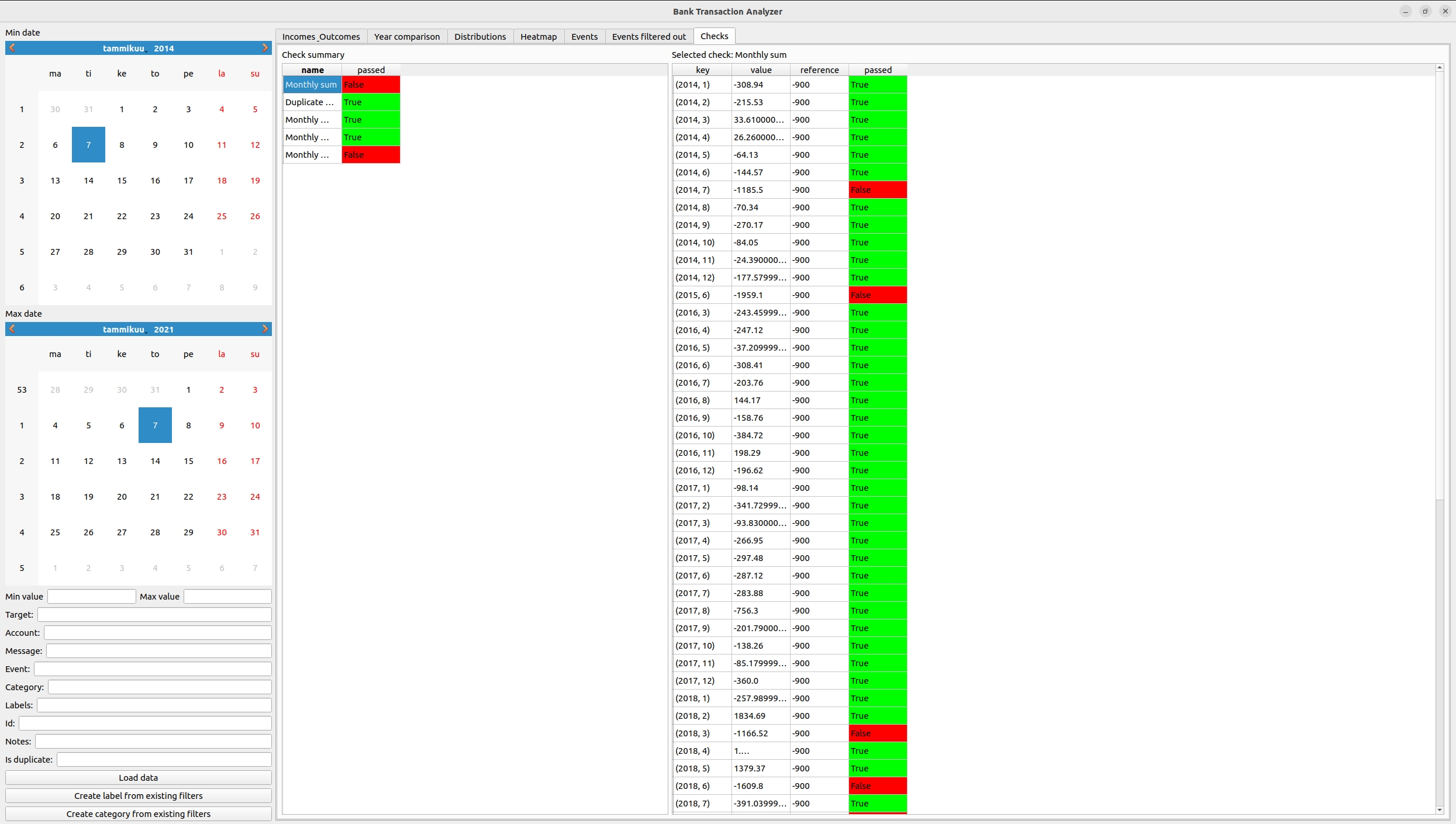Open year selector 2014 in Min date calendar
Image resolution: width=1456 pixels, height=824 pixels.
164,49
